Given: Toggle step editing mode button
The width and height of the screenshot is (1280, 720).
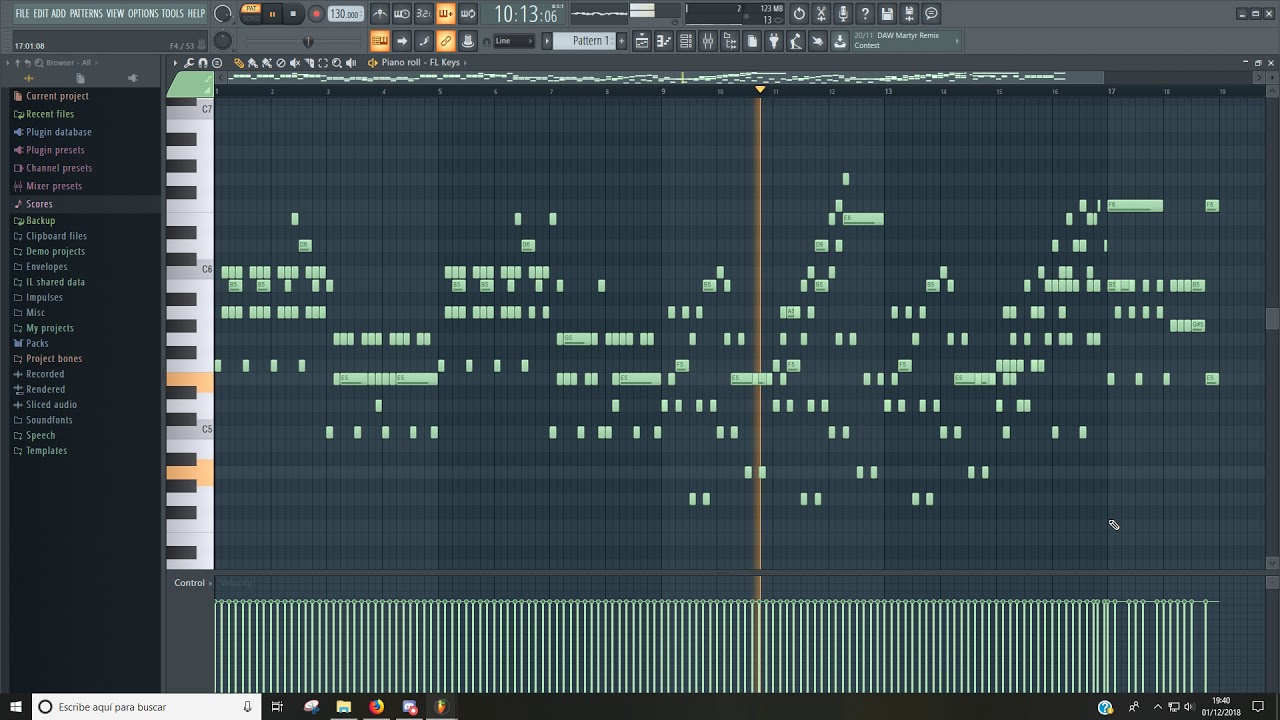Looking at the screenshot, I should (424, 41).
